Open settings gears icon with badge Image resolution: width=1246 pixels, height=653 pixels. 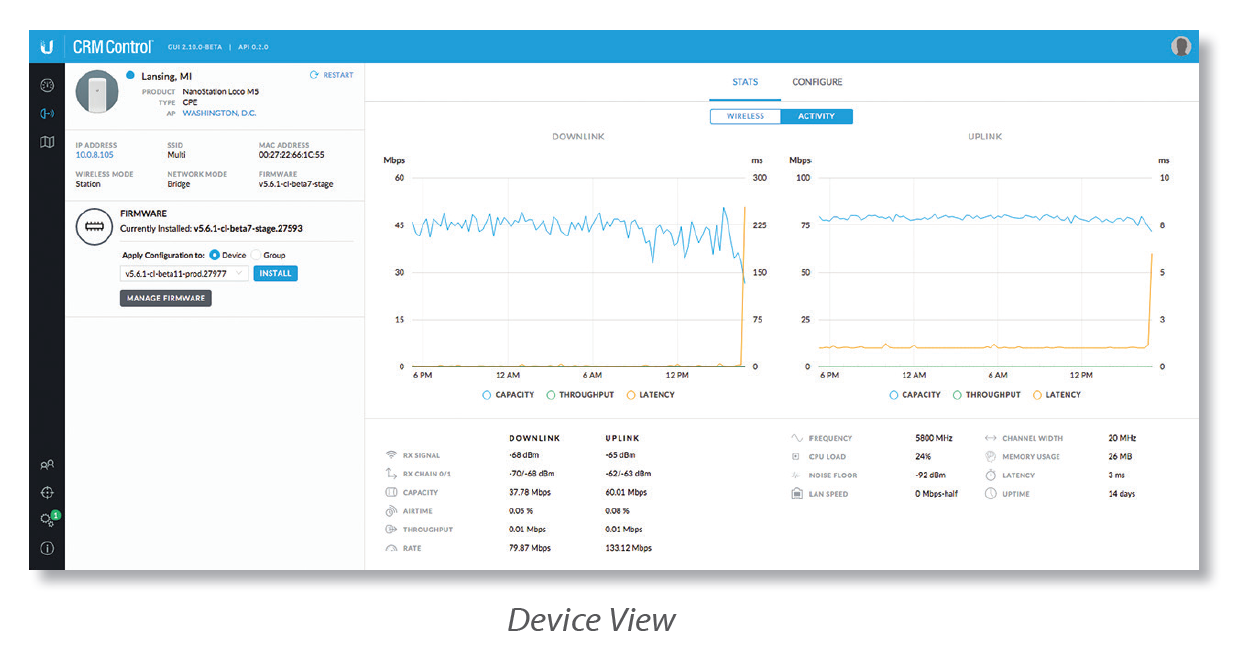(x=47, y=520)
